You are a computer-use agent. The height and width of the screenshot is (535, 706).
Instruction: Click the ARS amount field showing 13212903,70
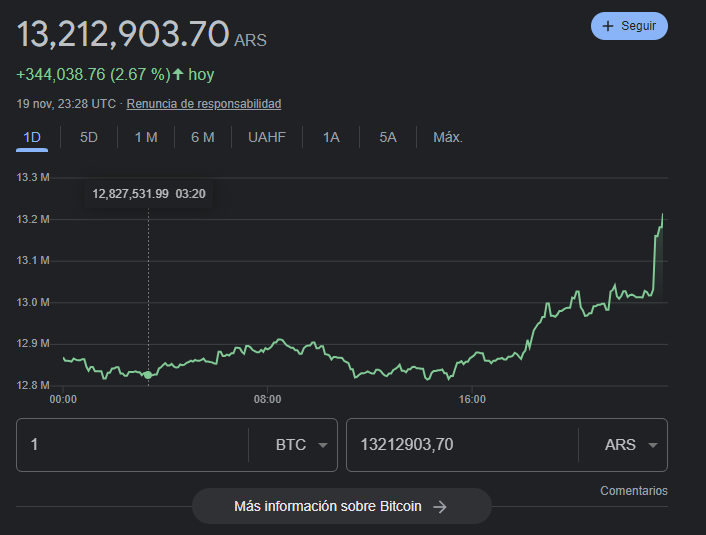[460, 445]
